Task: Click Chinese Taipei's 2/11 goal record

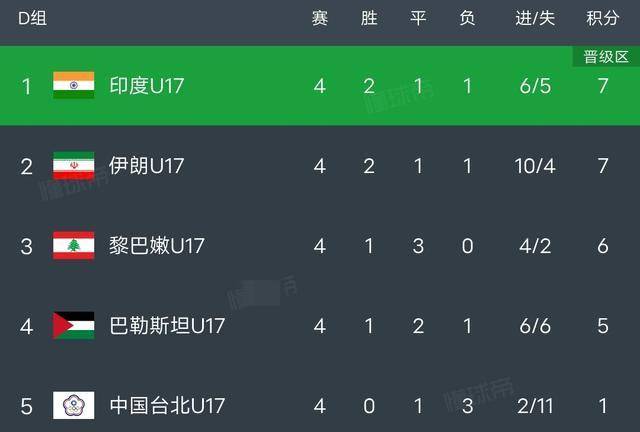Action: coord(533,406)
